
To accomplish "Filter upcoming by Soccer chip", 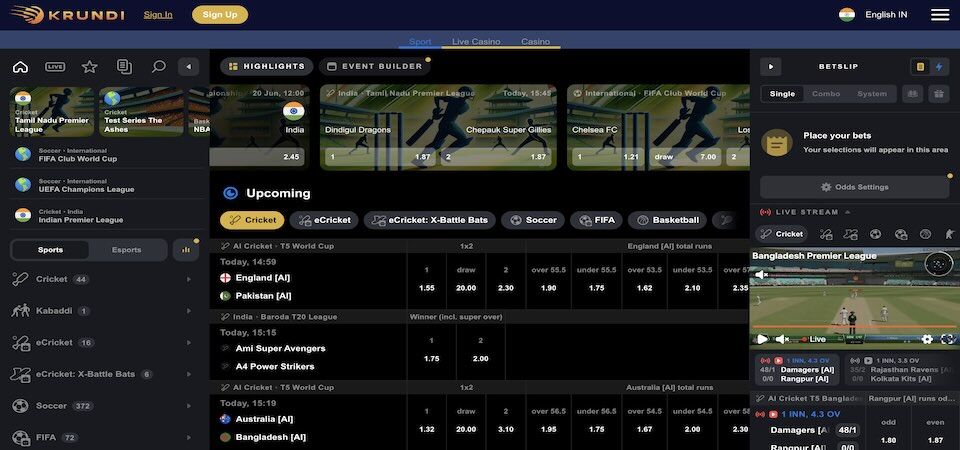I will (533, 220).
